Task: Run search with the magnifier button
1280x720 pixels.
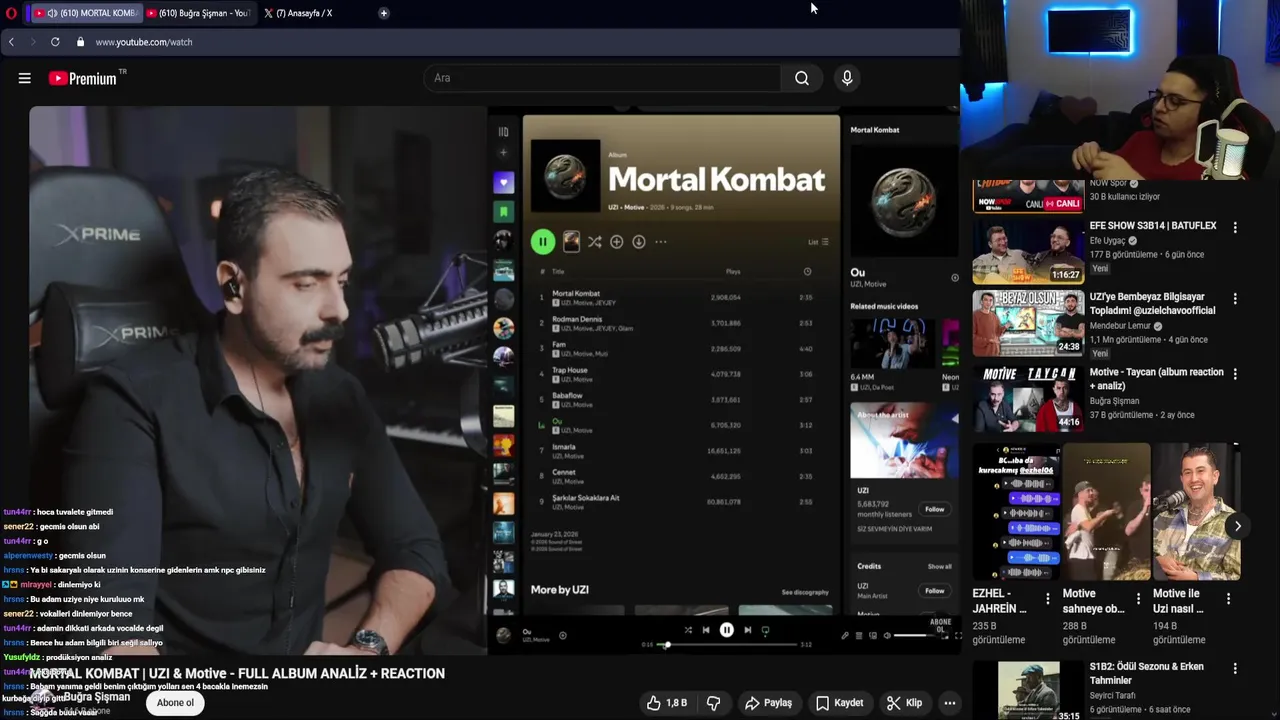Action: click(x=802, y=78)
